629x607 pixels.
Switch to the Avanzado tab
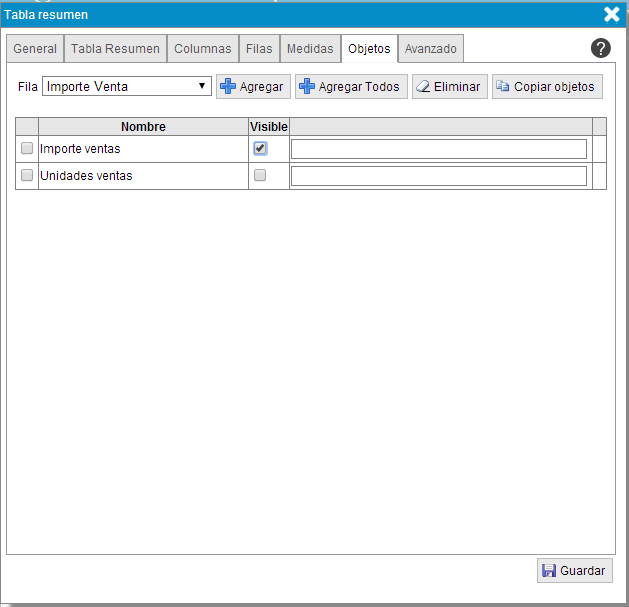tap(430, 48)
